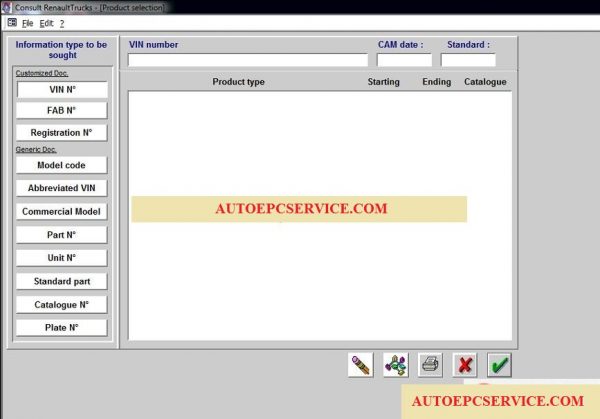Select the VIN N° search type
Viewport: 600px width, 419px height.
pyautogui.click(x=62, y=90)
